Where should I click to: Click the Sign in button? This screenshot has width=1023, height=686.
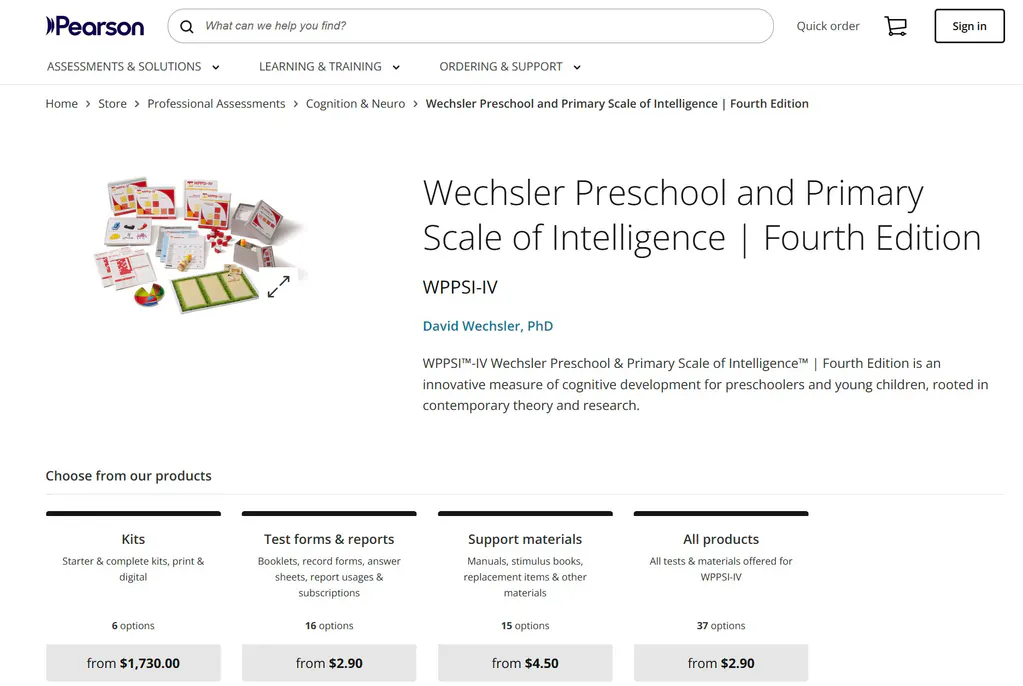click(968, 26)
